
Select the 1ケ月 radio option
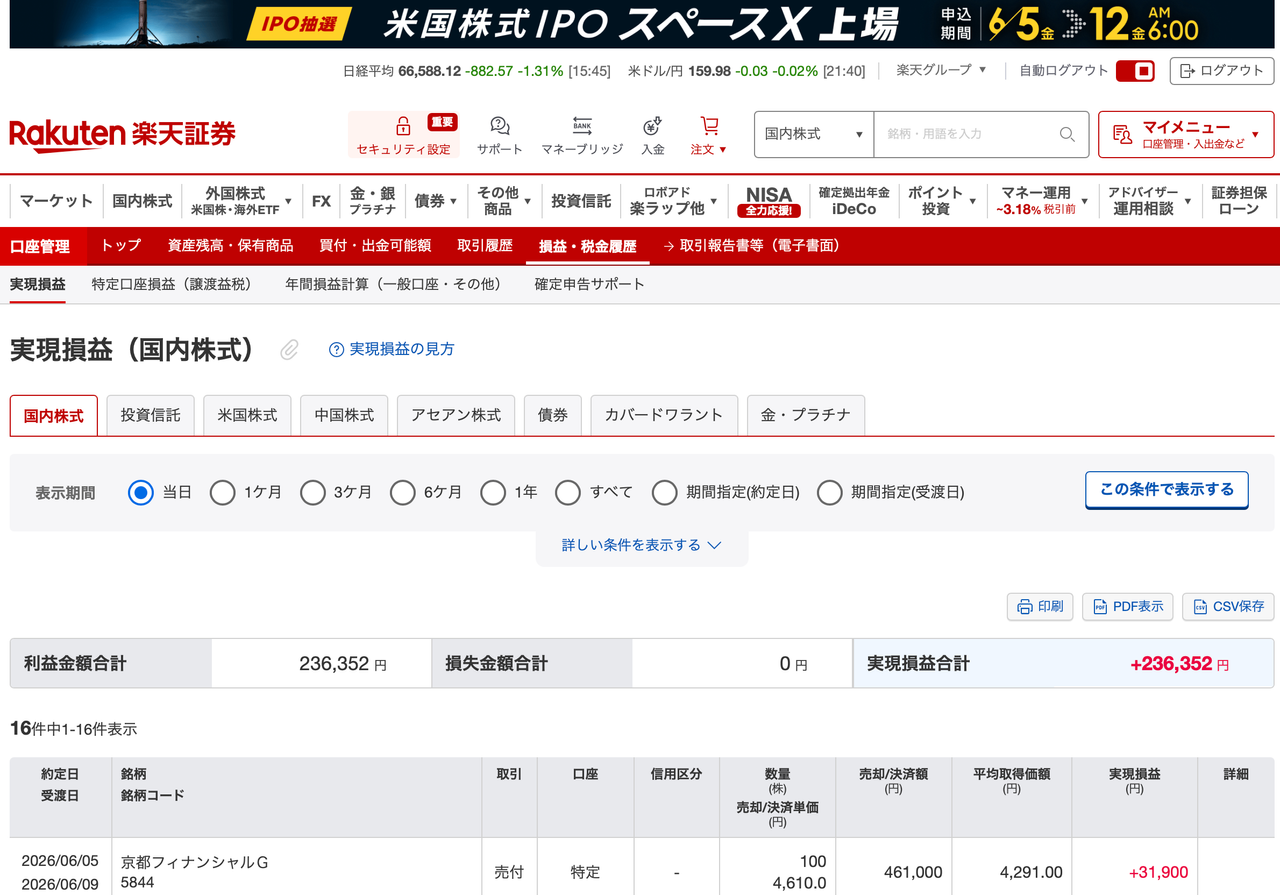tap(222, 492)
